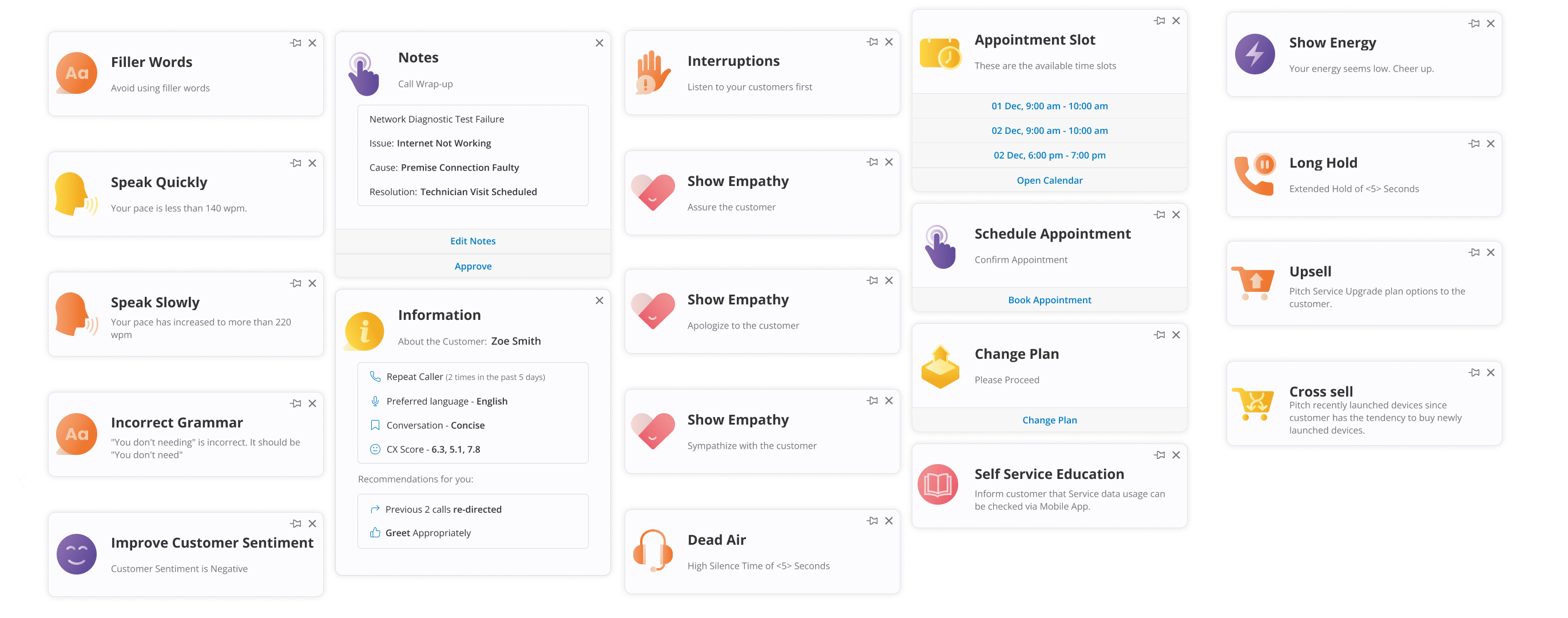Screen dimensions: 1568x618
Task: Pin the Show Energy card
Action: 1474,23
